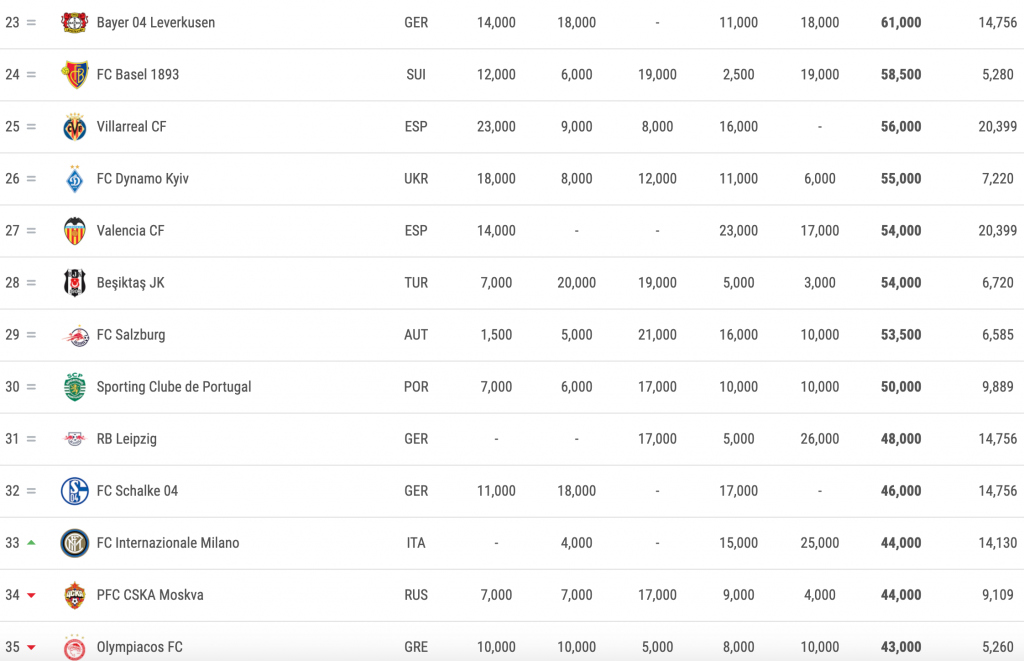Click the FC Dynamo Kyiv logo
Viewport: 1024px width, 661px height.
click(x=74, y=178)
